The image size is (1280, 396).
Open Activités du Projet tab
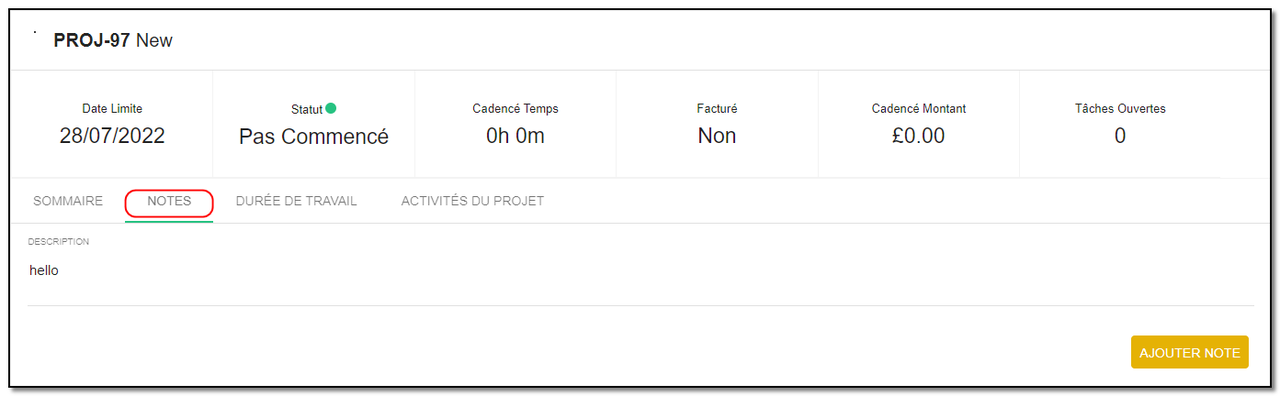pyautogui.click(x=472, y=201)
